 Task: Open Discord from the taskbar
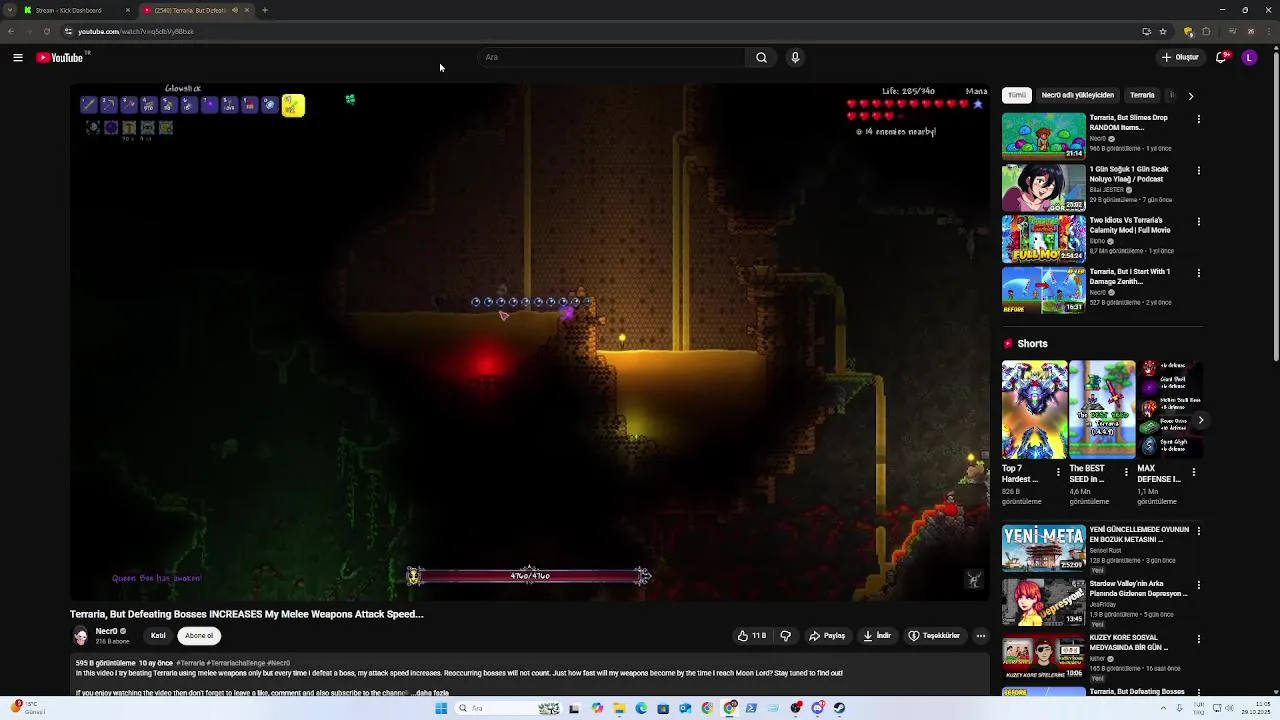pyautogui.click(x=817, y=708)
